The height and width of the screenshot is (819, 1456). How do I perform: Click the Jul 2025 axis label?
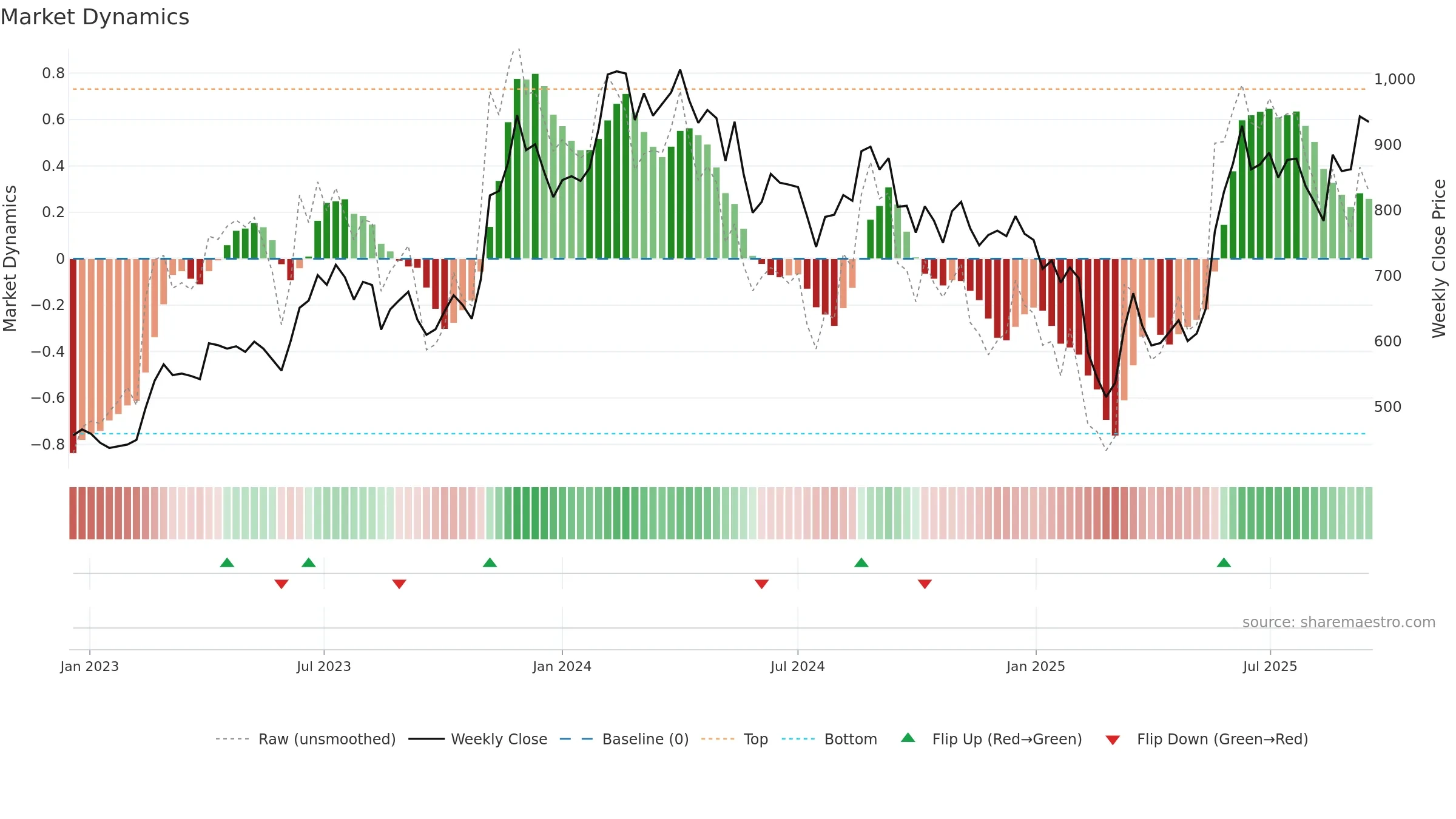pyautogui.click(x=1270, y=666)
